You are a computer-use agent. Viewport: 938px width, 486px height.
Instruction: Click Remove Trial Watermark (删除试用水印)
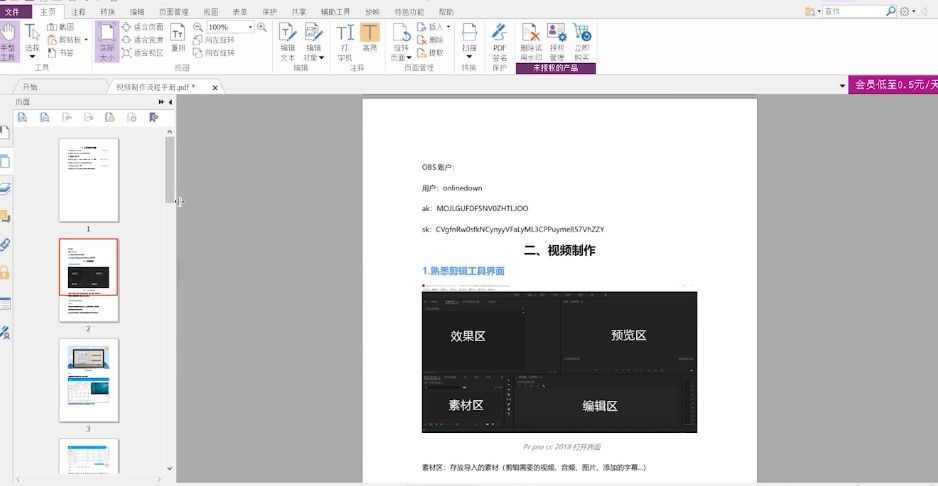tap(531, 41)
